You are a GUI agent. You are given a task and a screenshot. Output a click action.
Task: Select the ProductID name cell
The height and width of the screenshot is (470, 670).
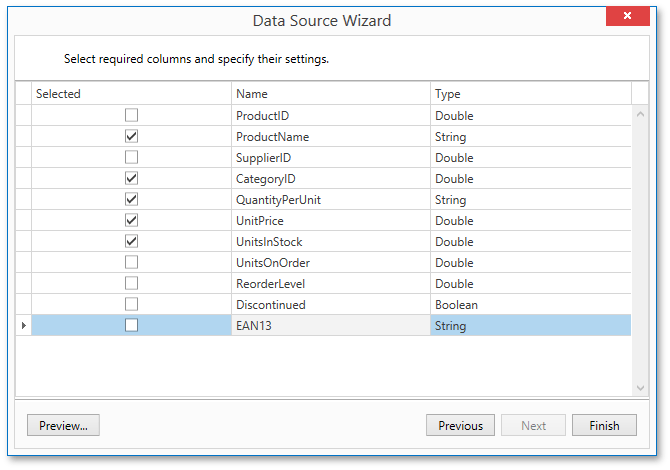click(331, 115)
